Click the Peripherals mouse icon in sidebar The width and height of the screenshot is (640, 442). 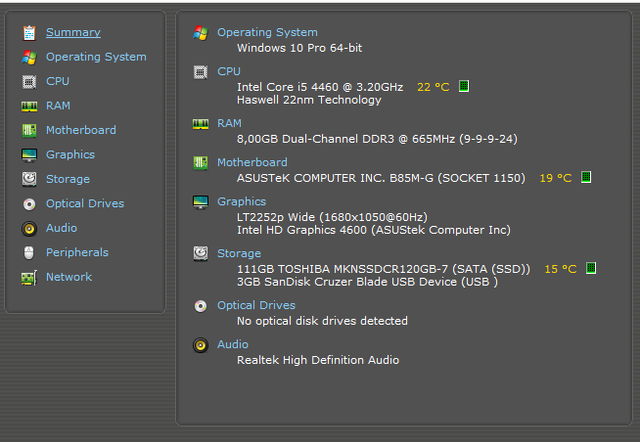[x=29, y=253]
